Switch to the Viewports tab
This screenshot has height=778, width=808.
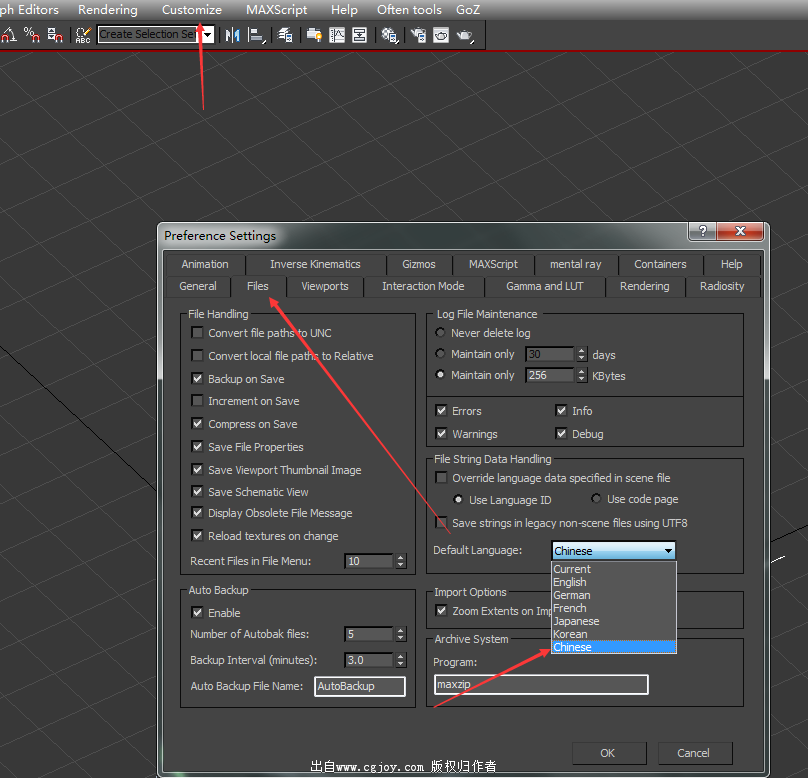click(325, 286)
